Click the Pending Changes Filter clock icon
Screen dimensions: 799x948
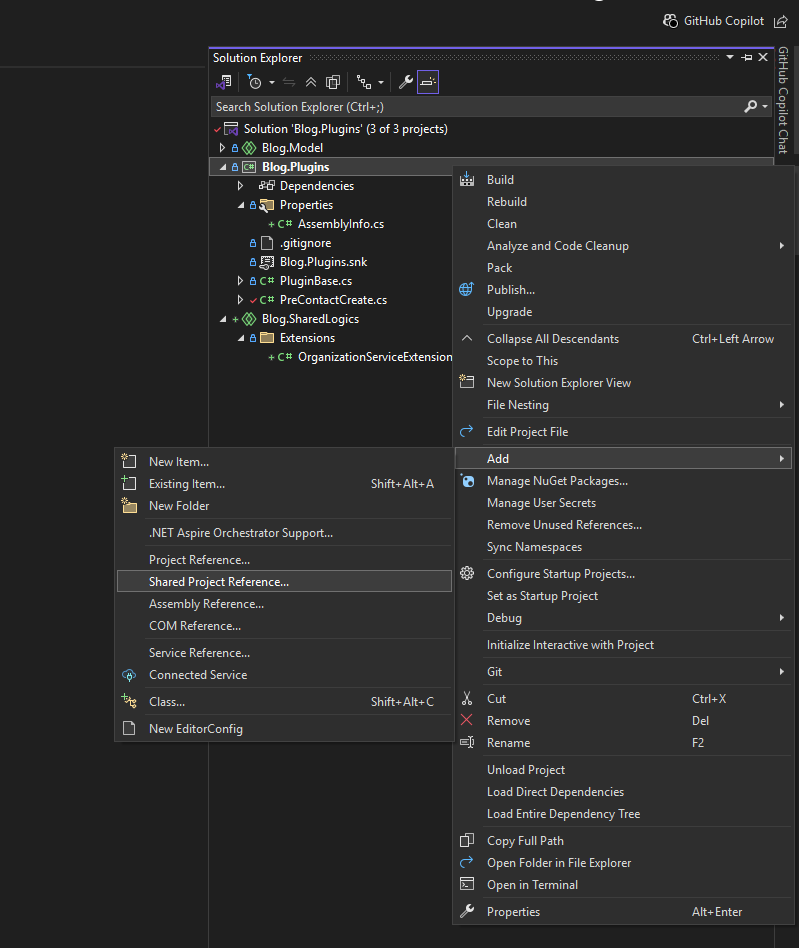point(254,82)
